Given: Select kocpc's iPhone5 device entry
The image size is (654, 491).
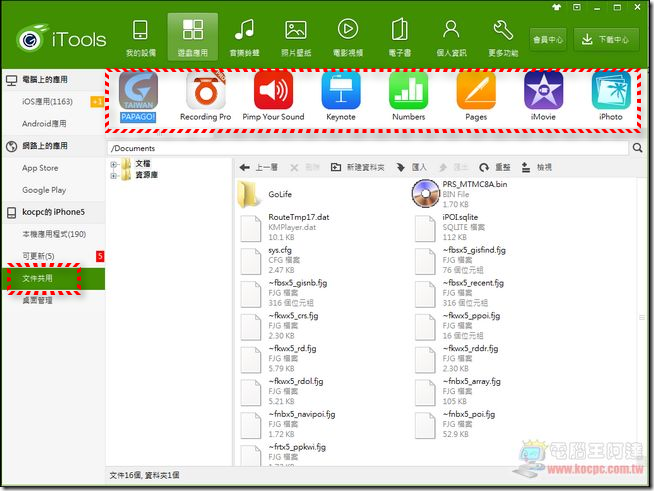Looking at the screenshot, I should tap(53, 212).
